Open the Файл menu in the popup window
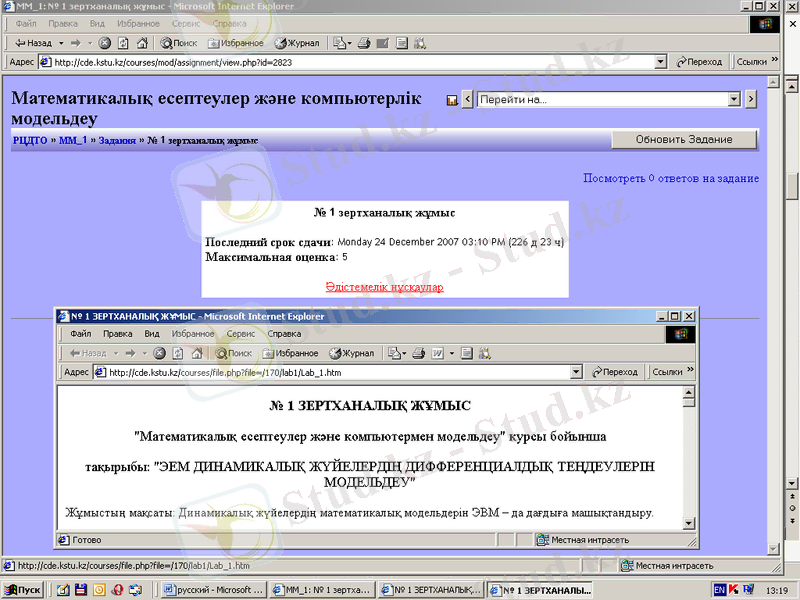Image resolution: width=800 pixels, height=600 pixels. tap(81, 334)
